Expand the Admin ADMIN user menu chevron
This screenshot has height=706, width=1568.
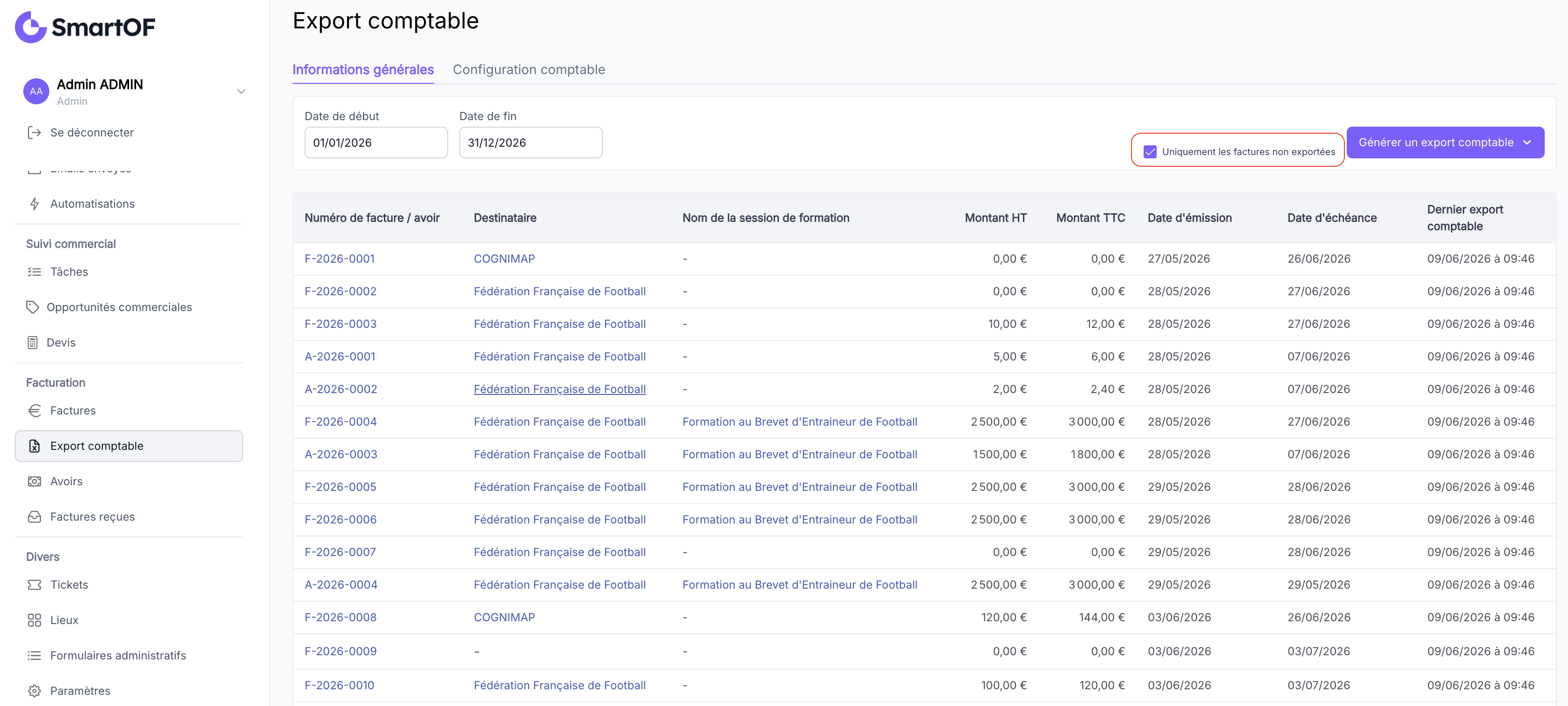241,91
